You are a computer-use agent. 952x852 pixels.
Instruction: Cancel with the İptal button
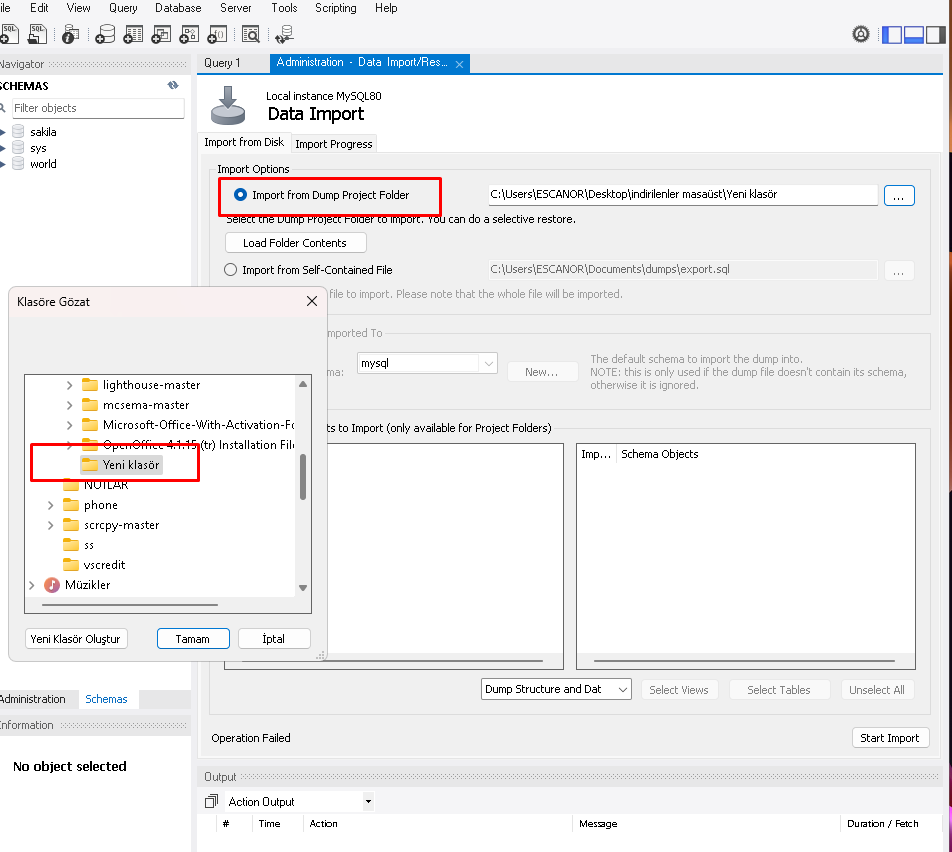point(274,639)
